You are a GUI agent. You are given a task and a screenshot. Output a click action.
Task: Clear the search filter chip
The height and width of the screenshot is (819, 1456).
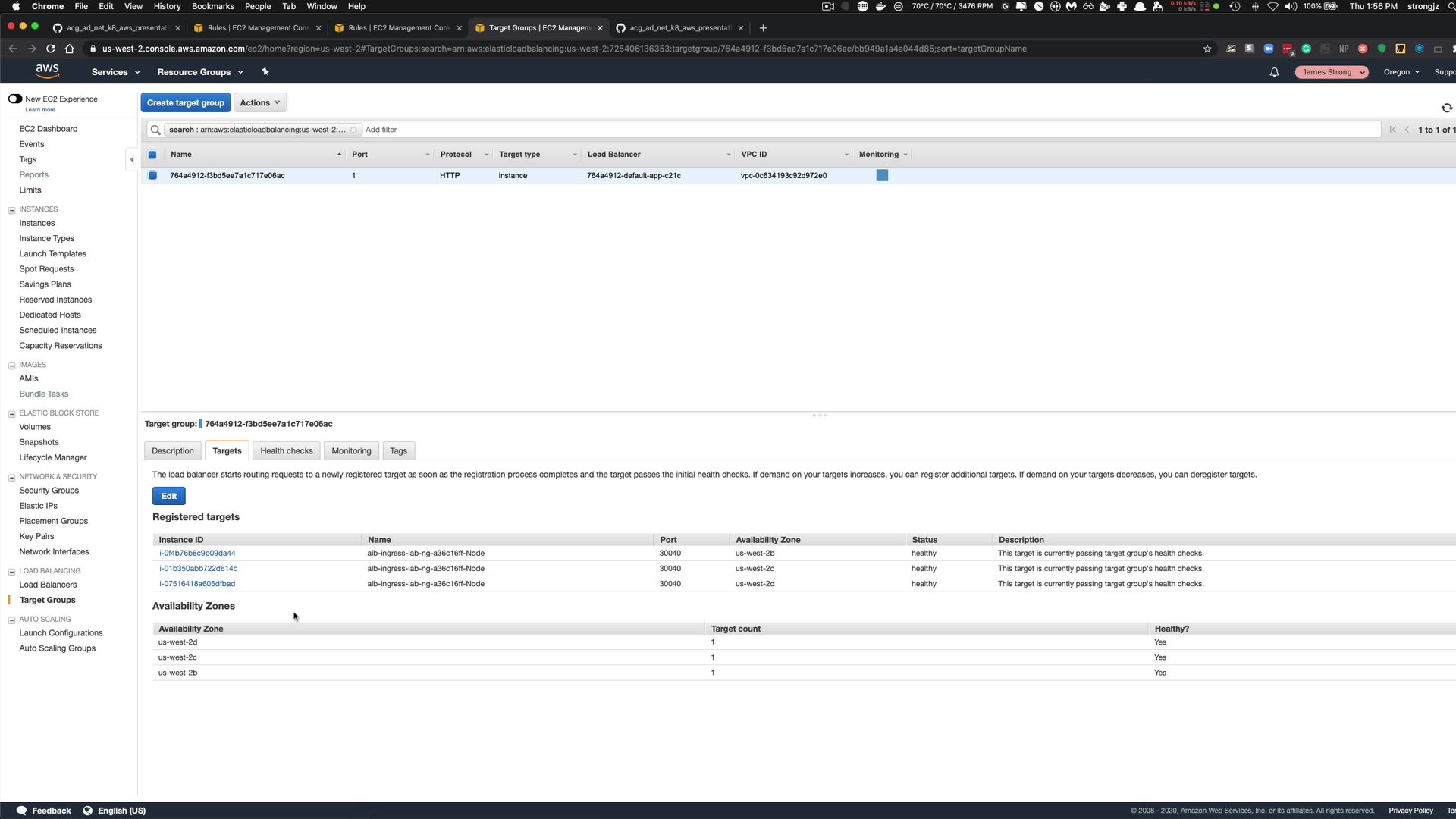point(353,130)
